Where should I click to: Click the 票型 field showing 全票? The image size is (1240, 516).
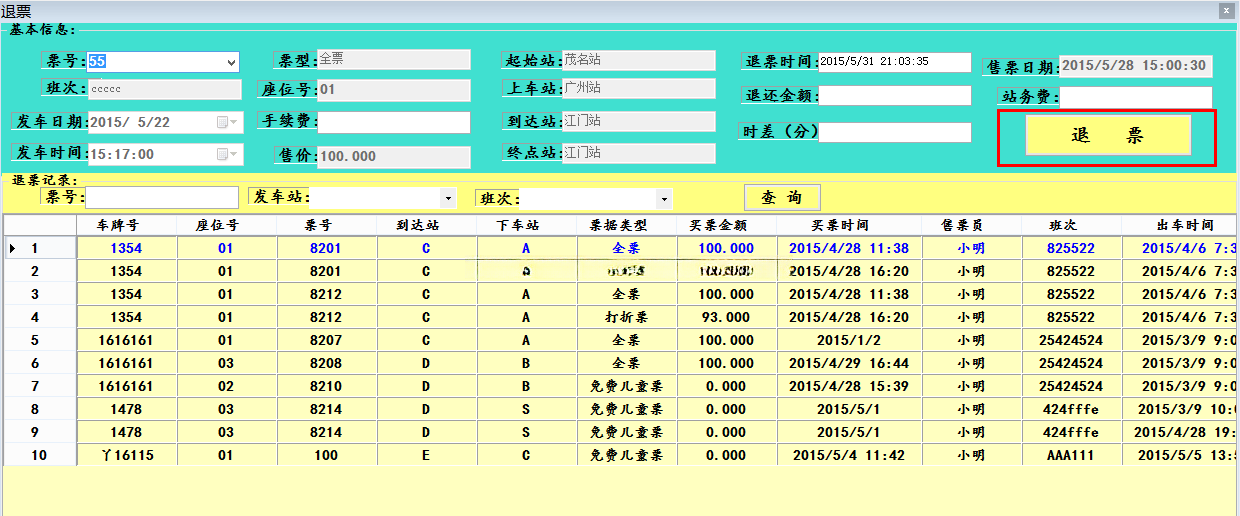394,59
